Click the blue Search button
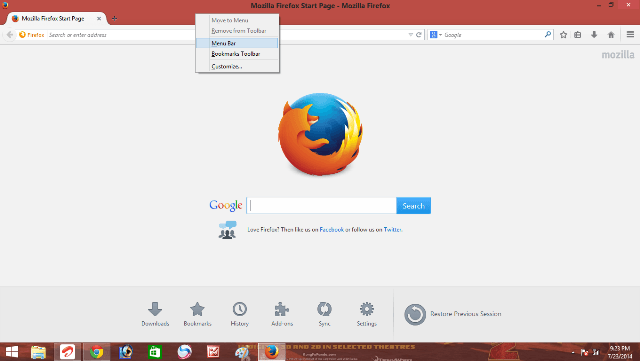 coord(413,205)
